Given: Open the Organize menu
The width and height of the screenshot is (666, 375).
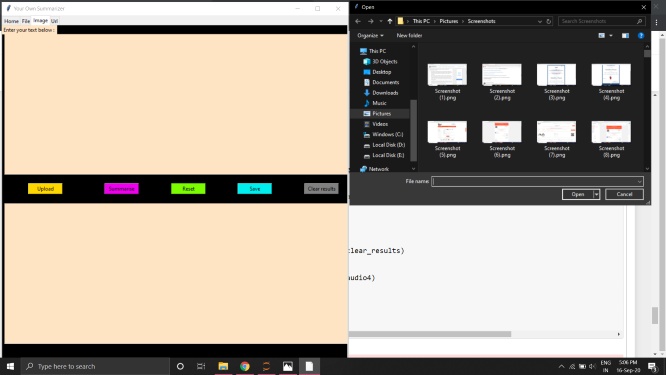Looking at the screenshot, I should click(370, 36).
